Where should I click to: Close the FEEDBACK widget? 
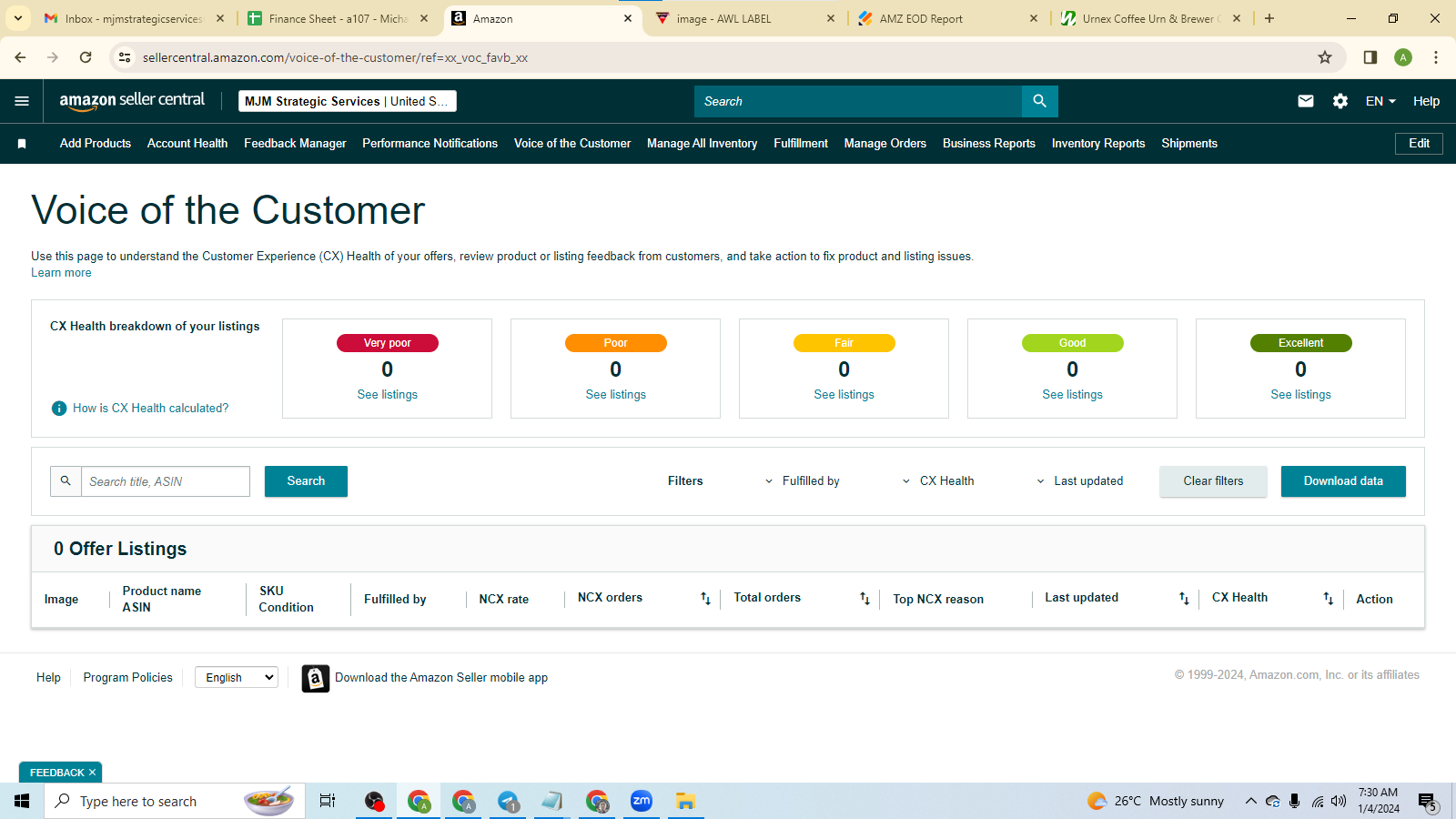[92, 773]
